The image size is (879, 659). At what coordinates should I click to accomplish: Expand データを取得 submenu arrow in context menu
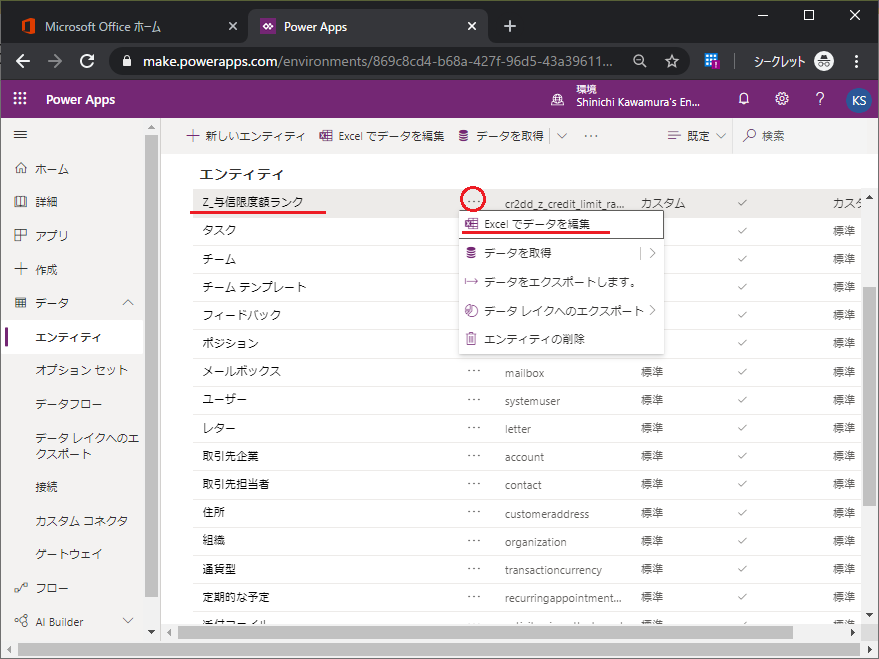point(652,253)
